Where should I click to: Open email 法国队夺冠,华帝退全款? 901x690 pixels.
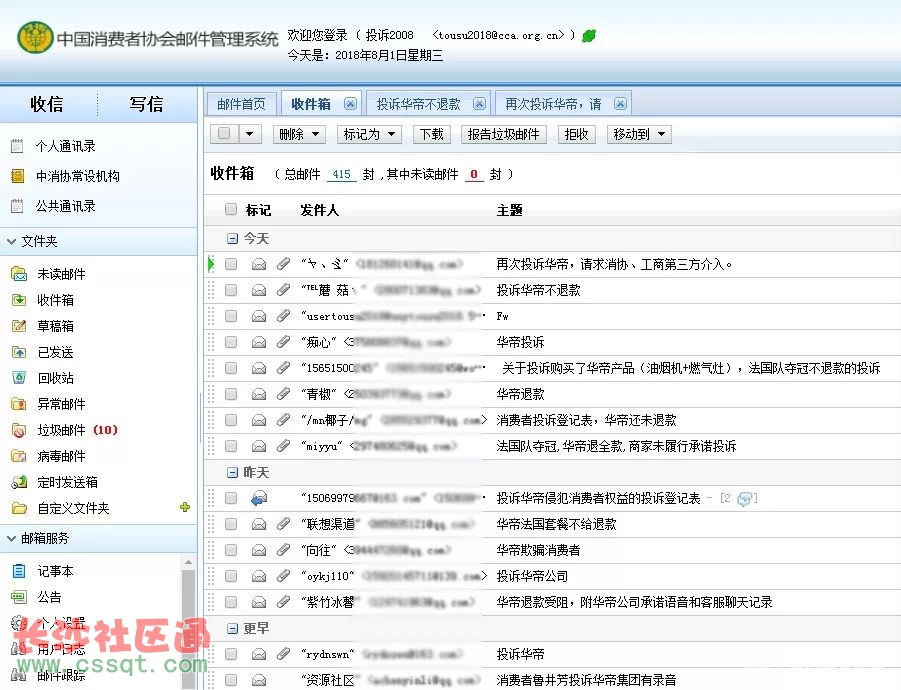point(616,446)
